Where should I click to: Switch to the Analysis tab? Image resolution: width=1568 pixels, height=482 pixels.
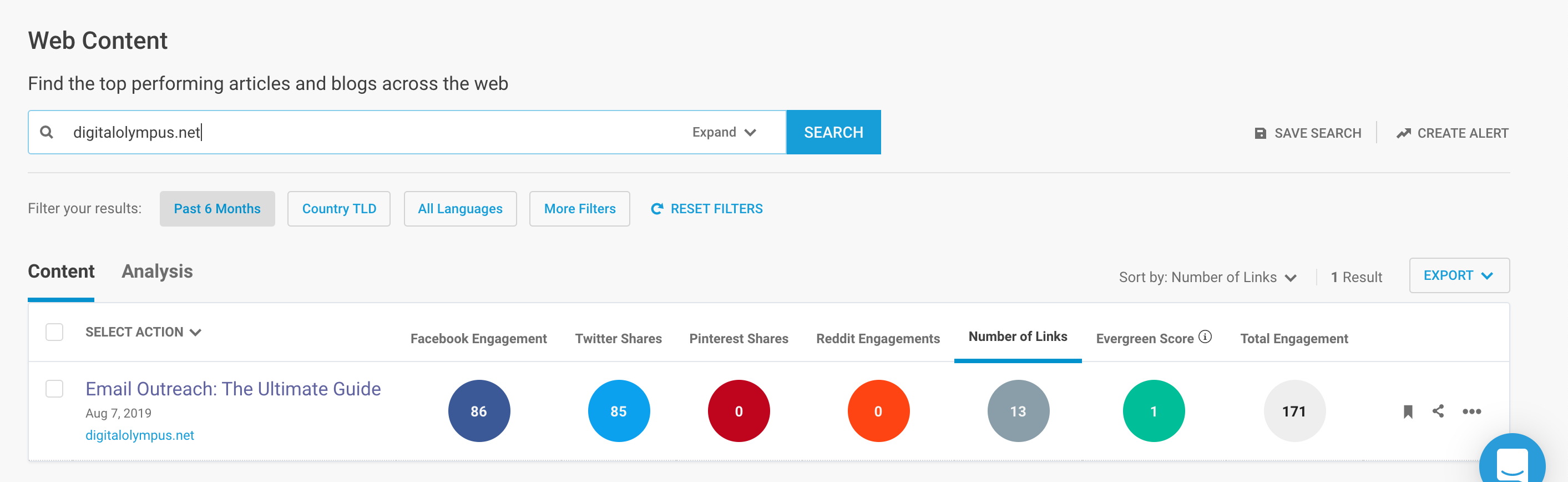click(157, 272)
